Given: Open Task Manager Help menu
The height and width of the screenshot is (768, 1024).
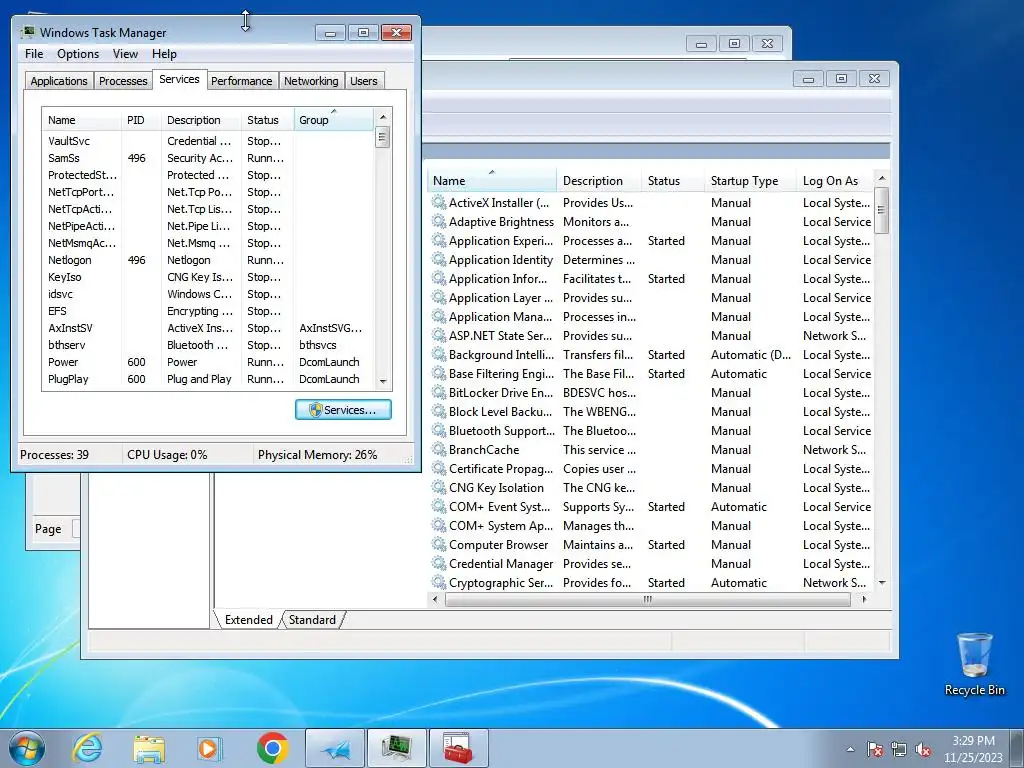Looking at the screenshot, I should tap(164, 54).
